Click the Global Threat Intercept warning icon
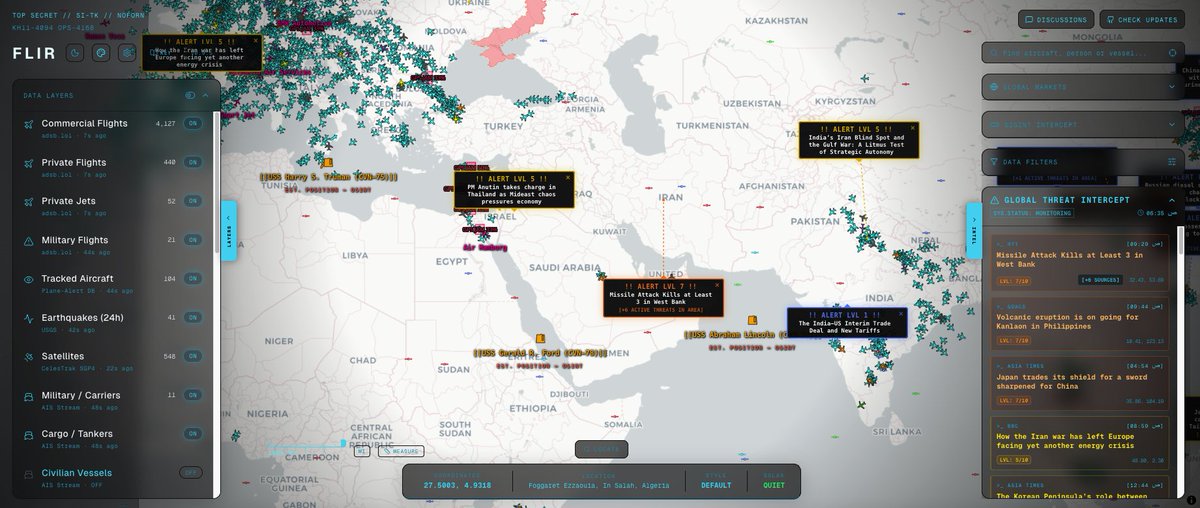The width and height of the screenshot is (1200, 508). [995, 200]
